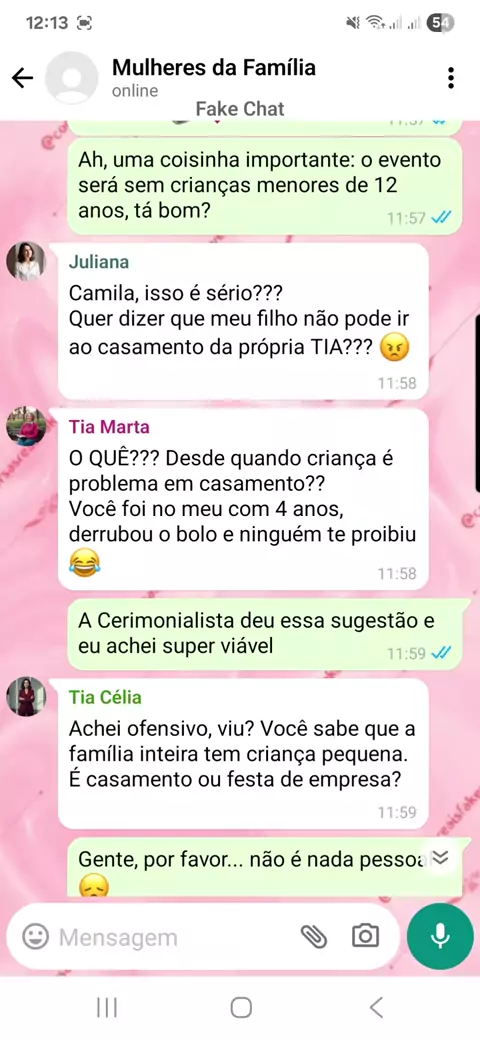Select the Cerimonialista message bubble
Viewport: 480px width, 1040px height.
point(264,633)
